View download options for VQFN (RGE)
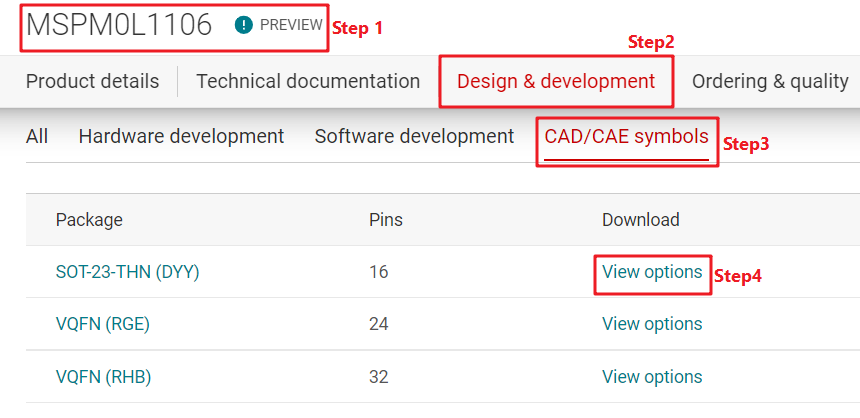 [652, 324]
